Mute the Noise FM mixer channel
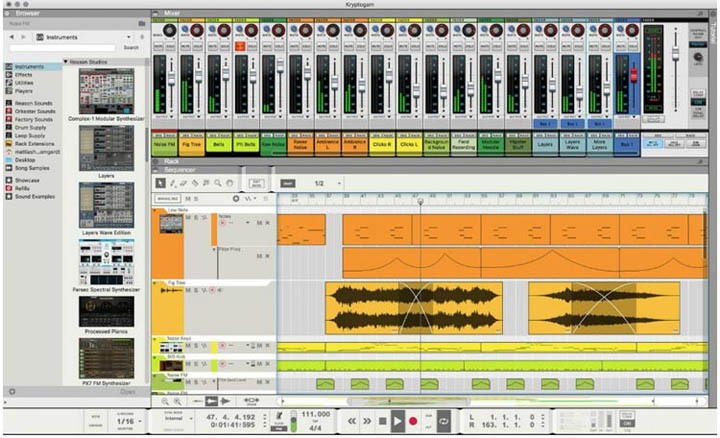This screenshot has width=720, height=438. 160,47
